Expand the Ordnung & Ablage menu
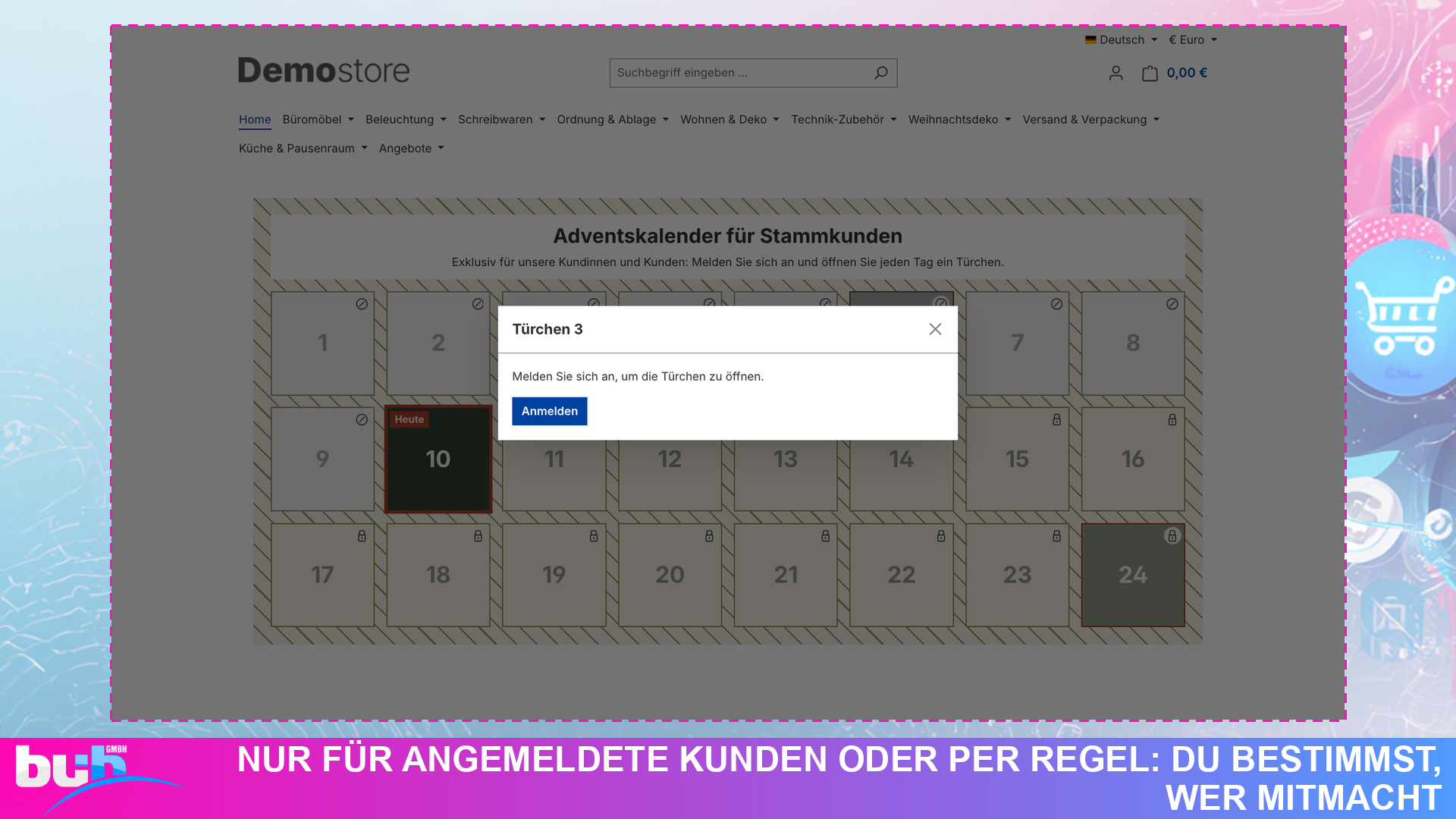 pyautogui.click(x=613, y=119)
